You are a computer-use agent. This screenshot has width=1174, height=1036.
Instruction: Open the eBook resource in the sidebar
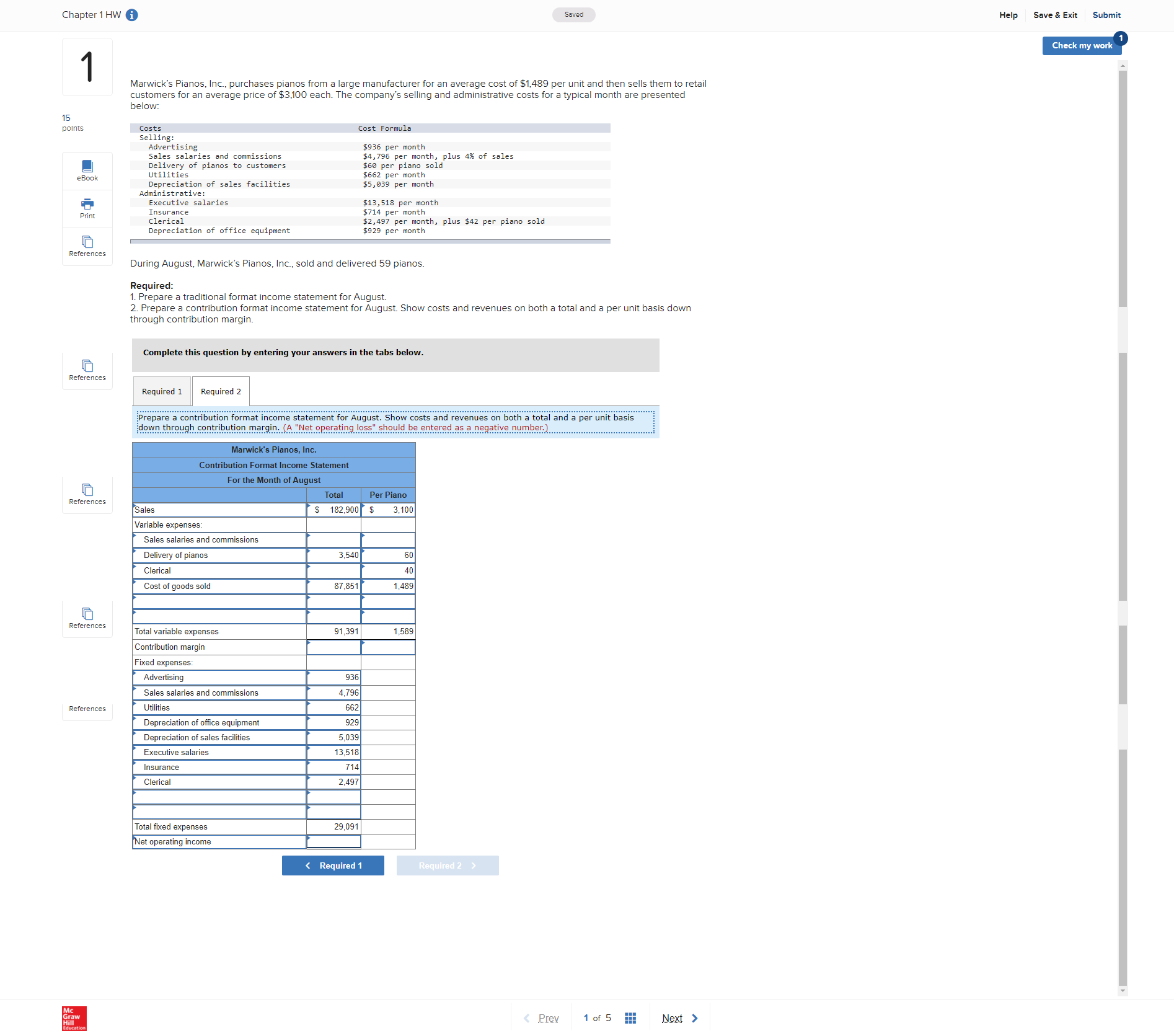pyautogui.click(x=87, y=170)
